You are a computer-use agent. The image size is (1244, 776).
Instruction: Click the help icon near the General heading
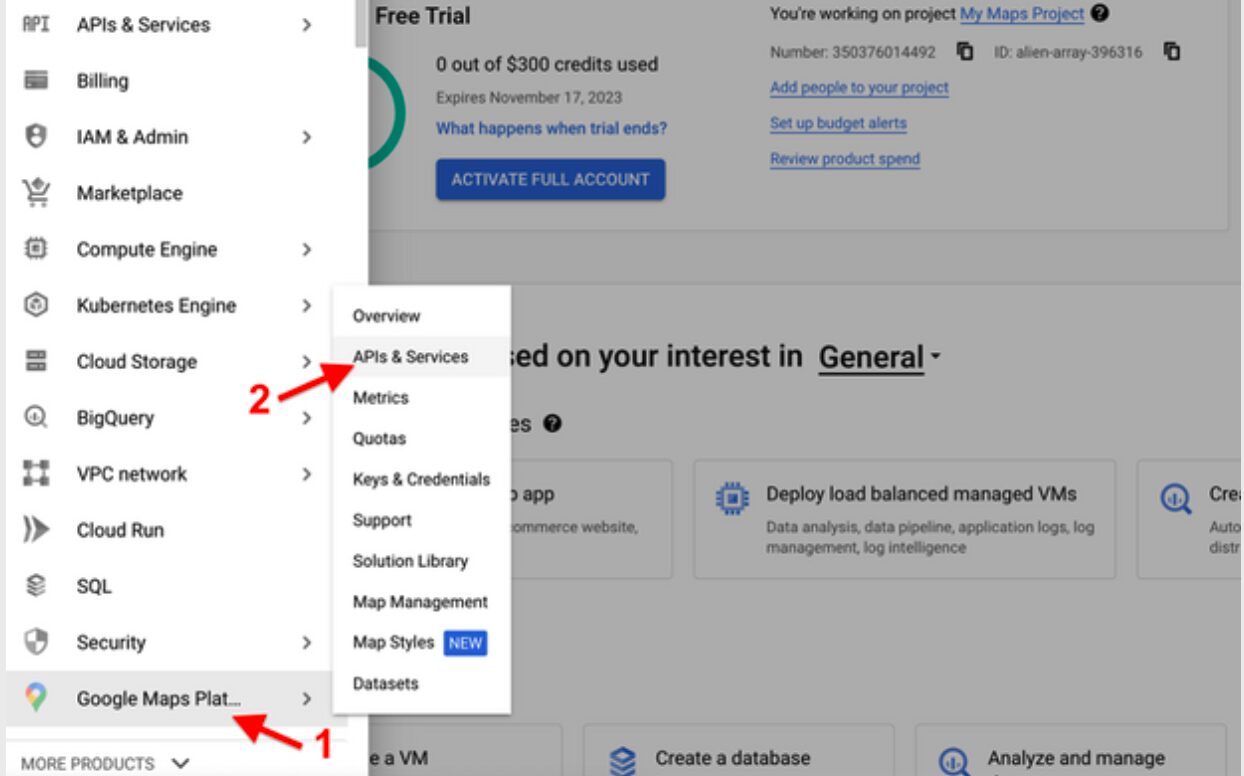click(x=552, y=424)
